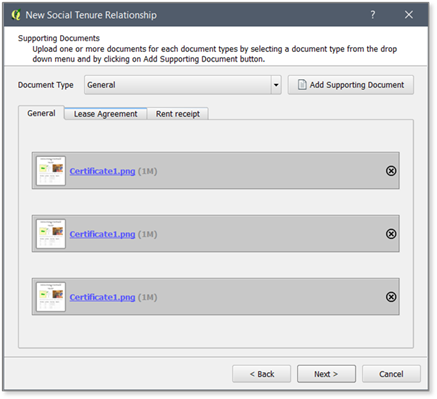Open first Certificate1.png thumbnail preview

tap(51, 171)
